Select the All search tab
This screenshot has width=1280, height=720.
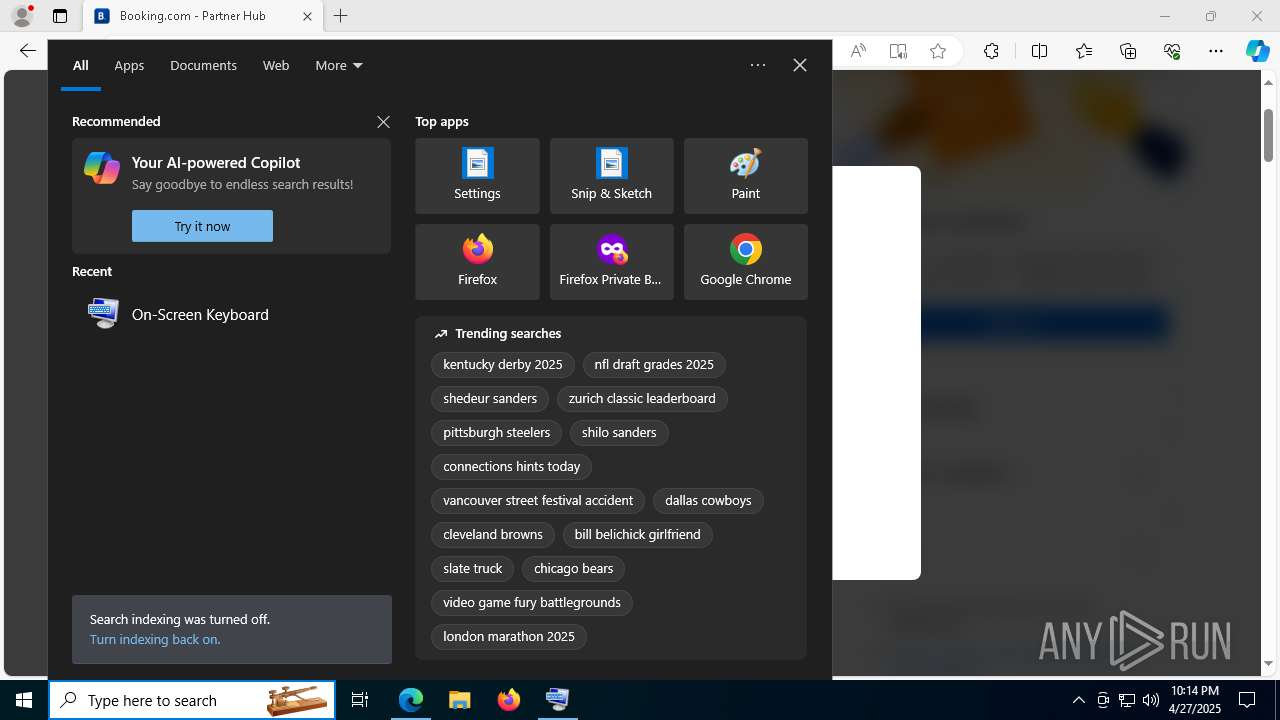coord(81,65)
